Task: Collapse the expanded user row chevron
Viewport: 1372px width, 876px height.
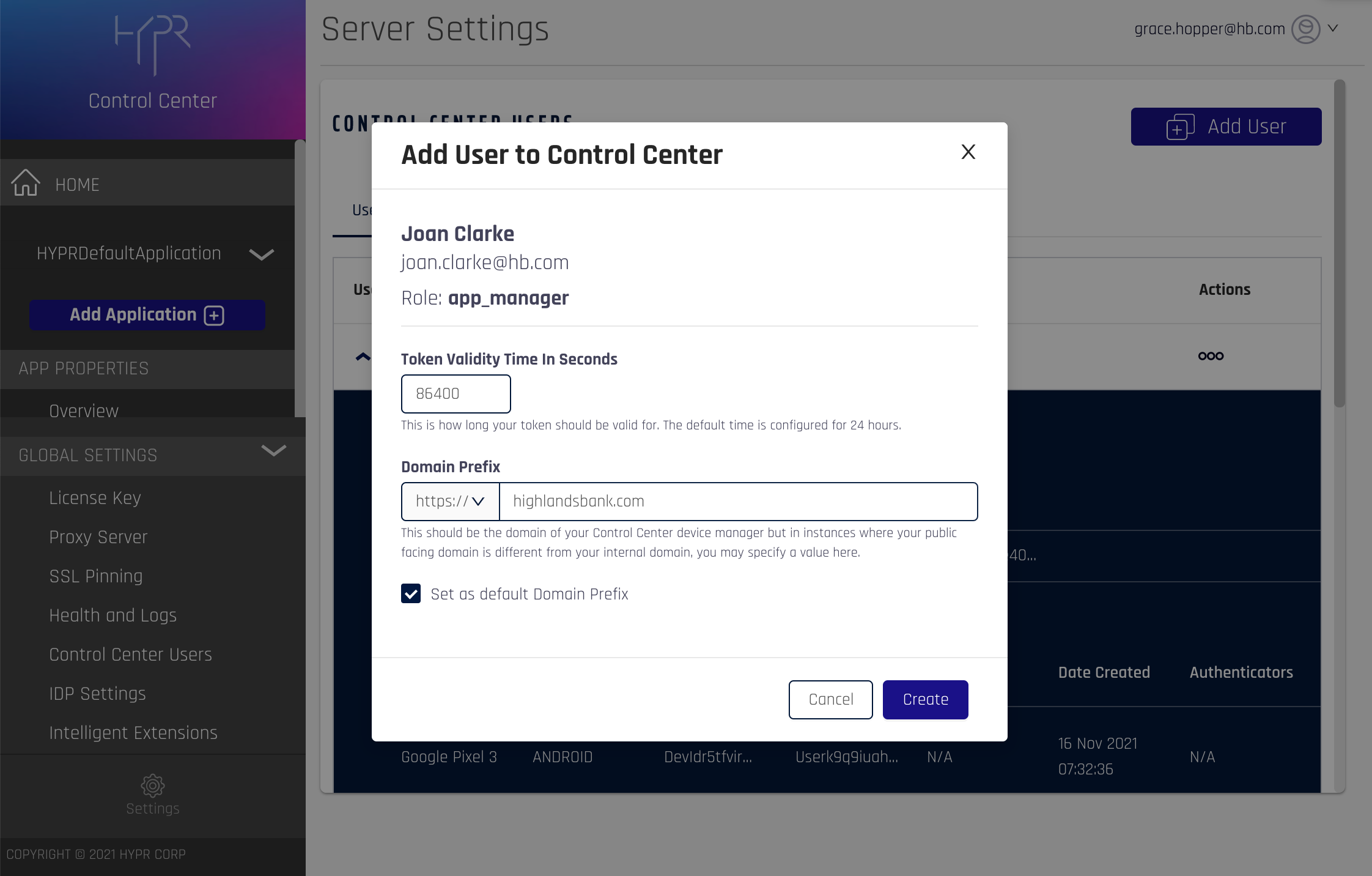Action: pyautogui.click(x=363, y=356)
